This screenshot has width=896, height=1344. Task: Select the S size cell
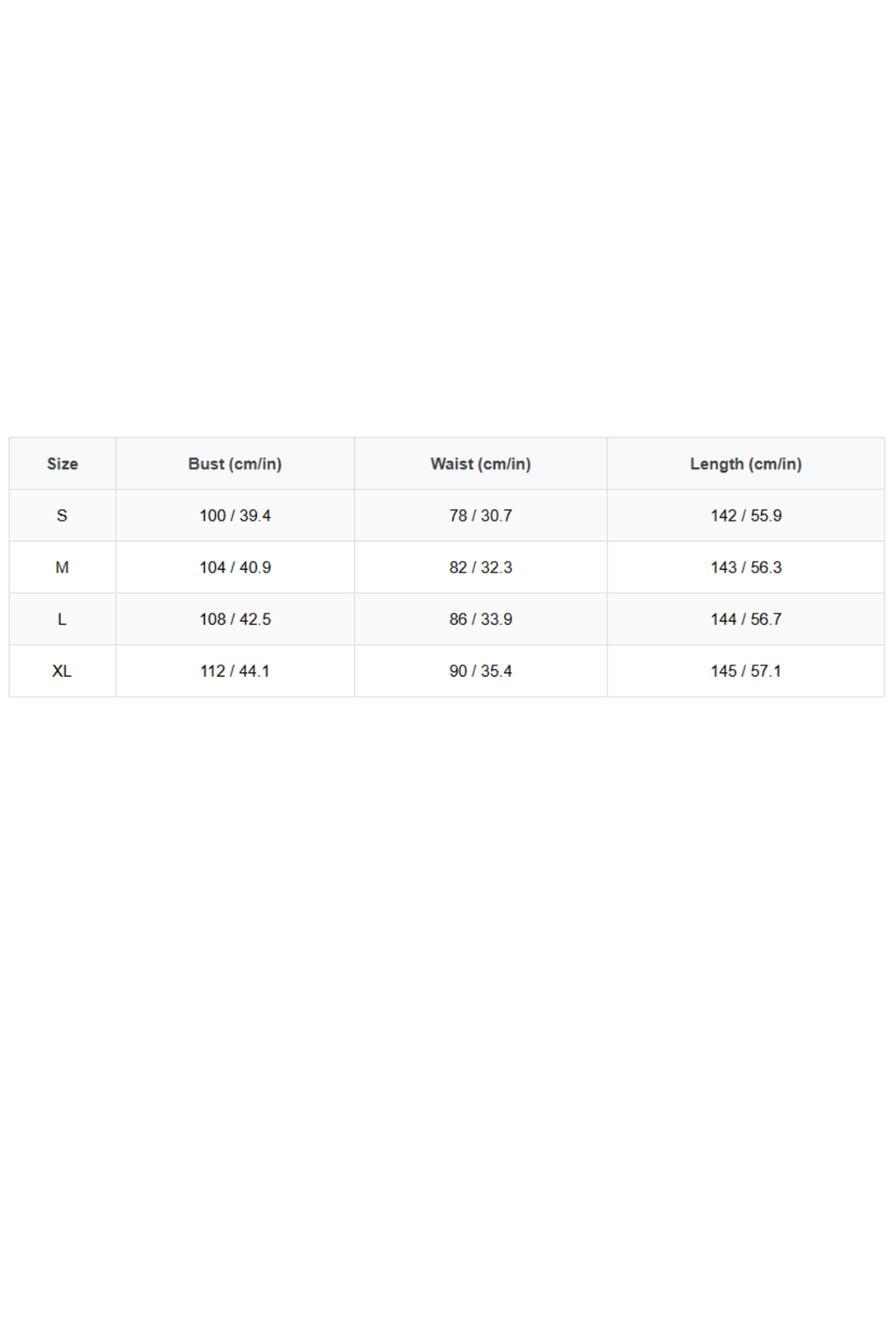tap(63, 516)
